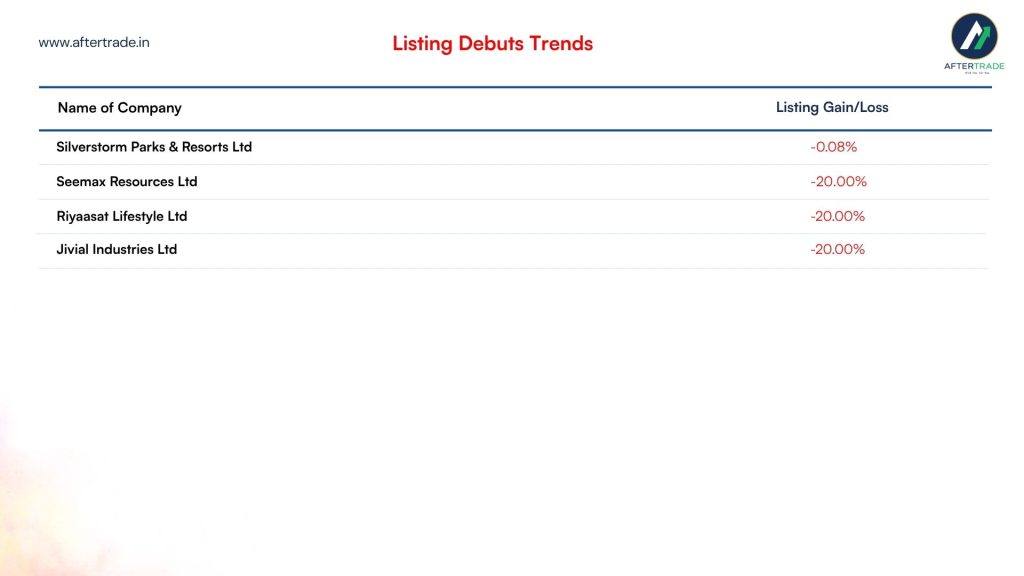Open the www.aftertrade.in website link

(x=94, y=42)
